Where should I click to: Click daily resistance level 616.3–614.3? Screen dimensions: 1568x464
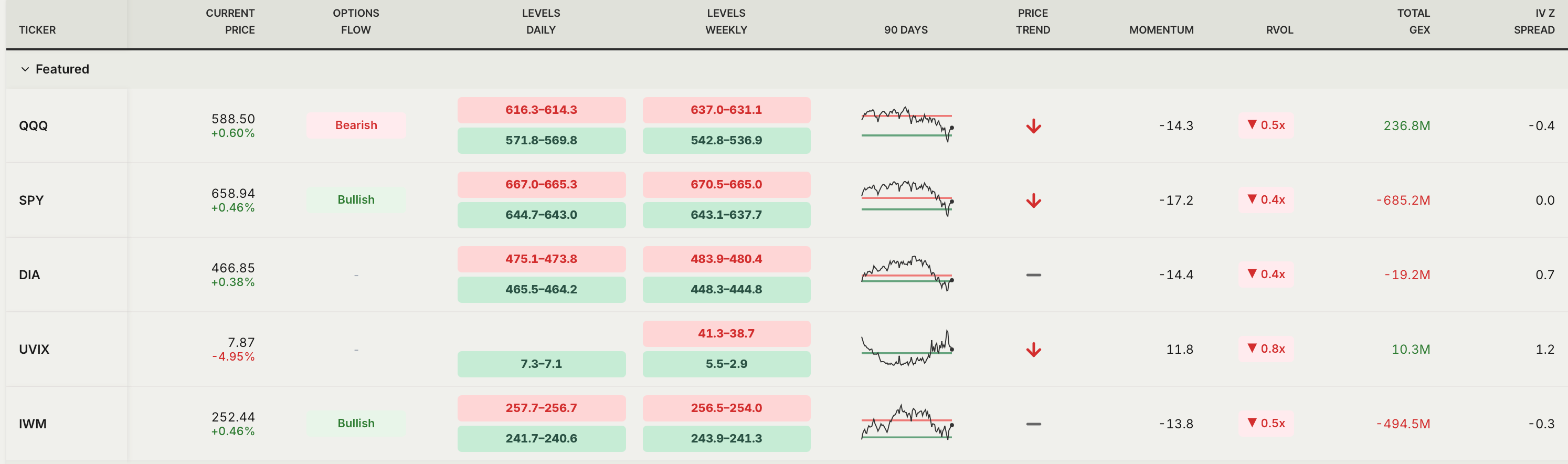[541, 110]
